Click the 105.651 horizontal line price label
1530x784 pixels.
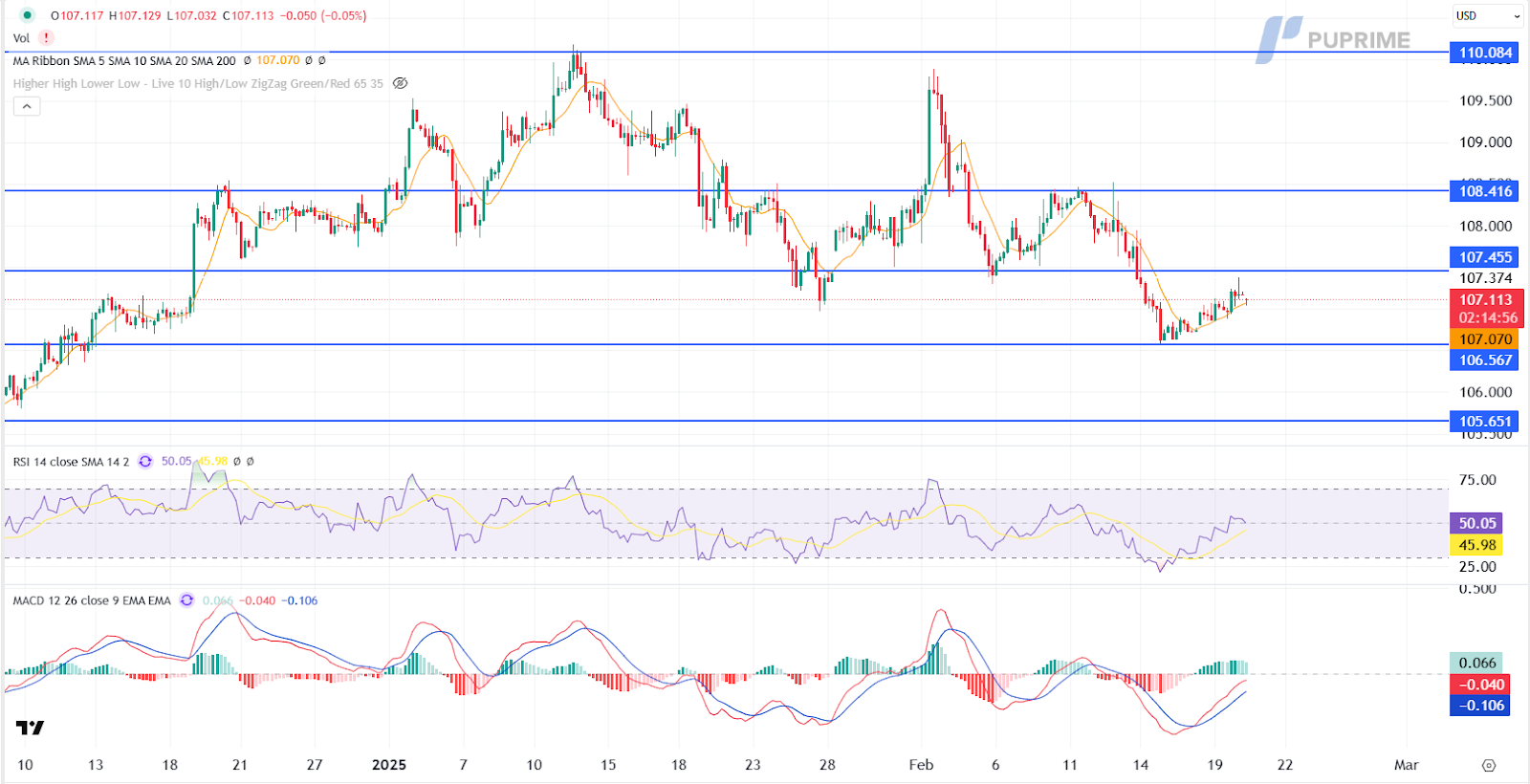pyautogui.click(x=1486, y=422)
